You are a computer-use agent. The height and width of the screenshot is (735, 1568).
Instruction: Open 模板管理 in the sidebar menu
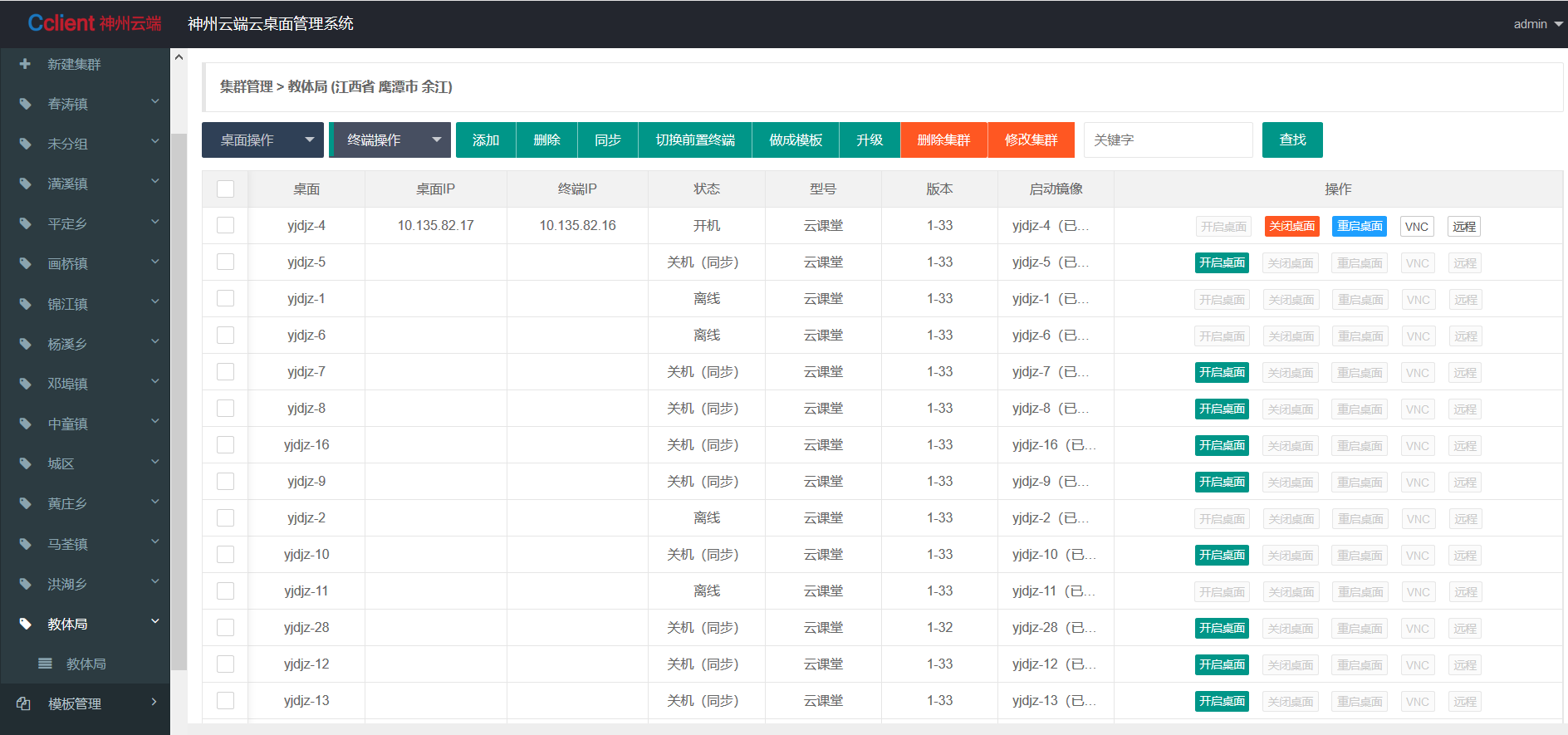click(x=75, y=703)
